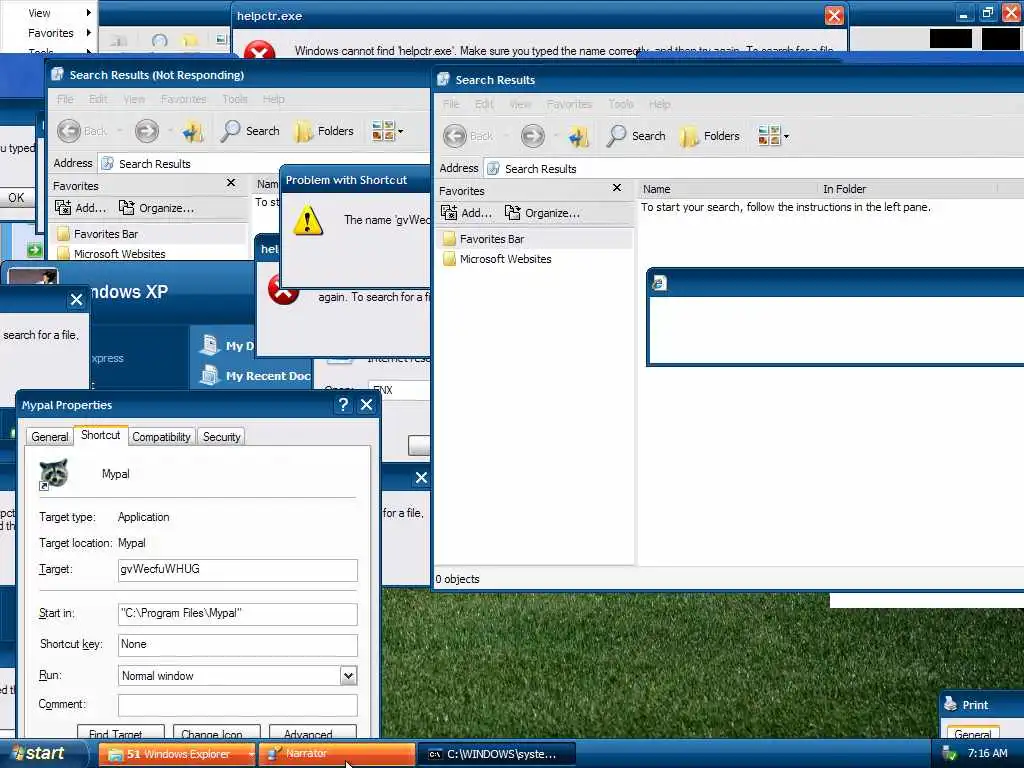Click Back arrow in Not Responding window
Image resolution: width=1024 pixels, height=768 pixels.
point(69,131)
